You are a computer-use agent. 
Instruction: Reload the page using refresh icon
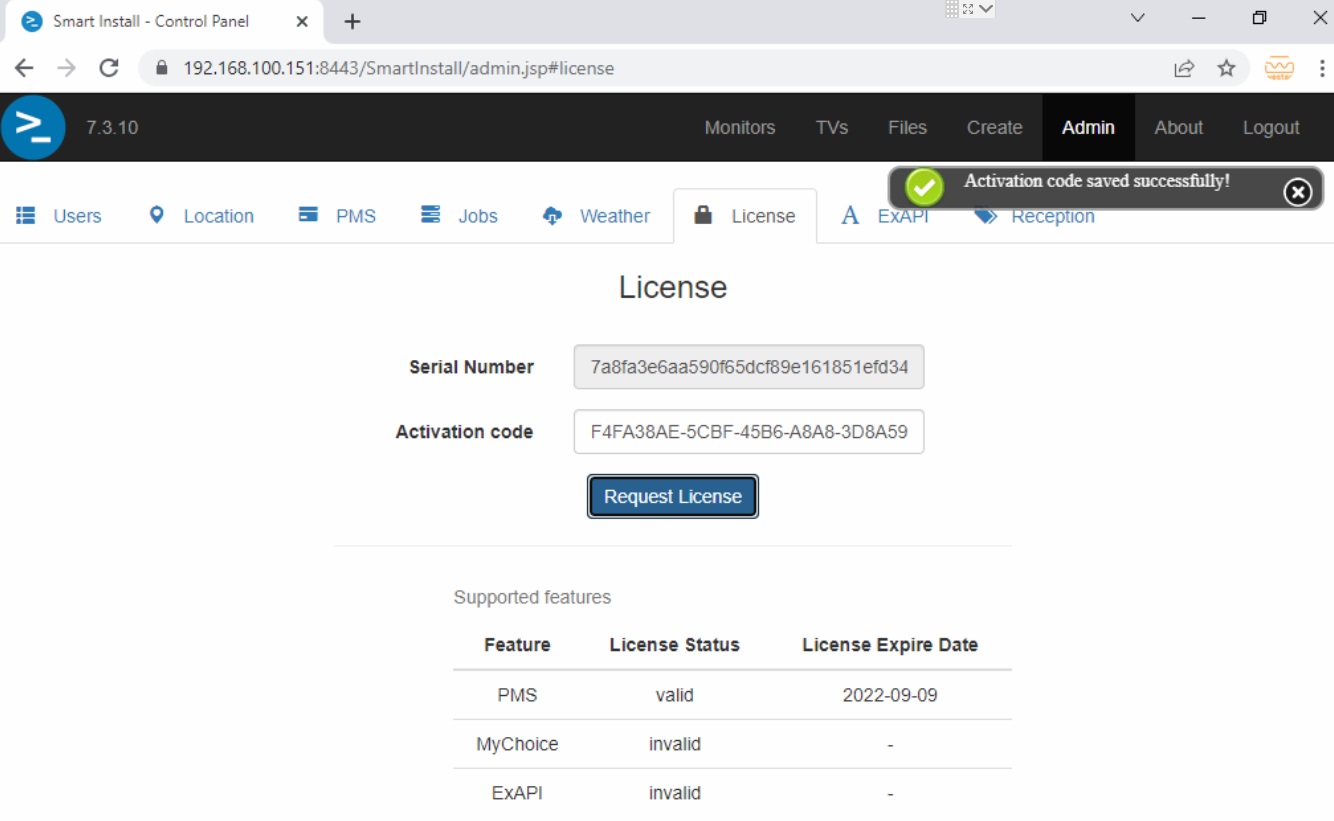coord(109,68)
